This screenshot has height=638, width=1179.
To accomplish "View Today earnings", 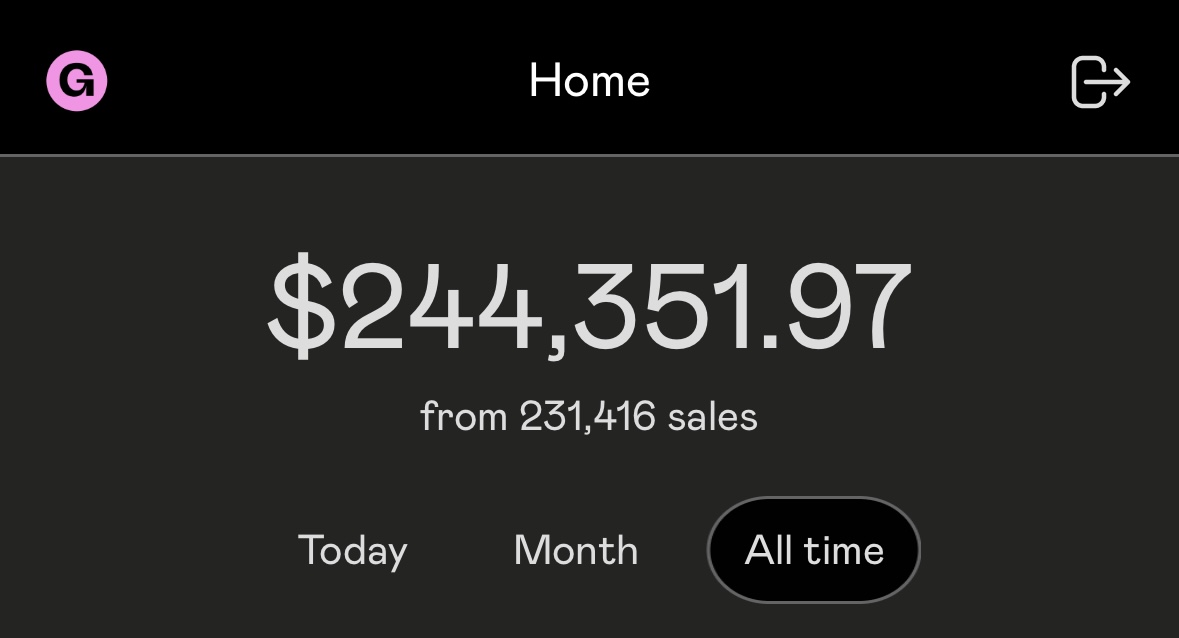I will point(353,550).
